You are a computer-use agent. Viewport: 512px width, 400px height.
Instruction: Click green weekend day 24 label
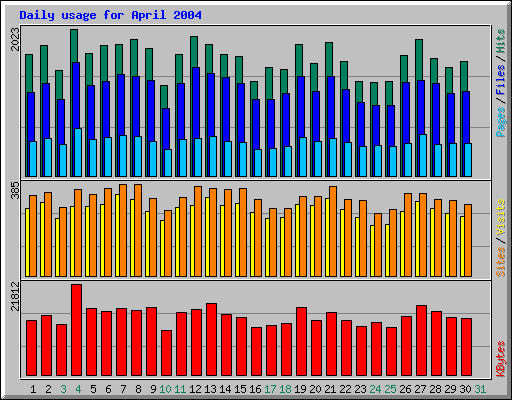point(375,389)
